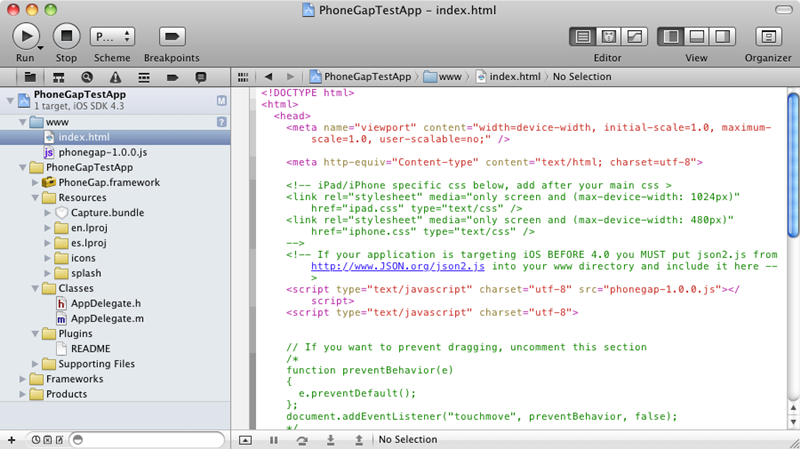Run the PhoneGapTestApp project
This screenshot has height=449, width=800.
(26, 36)
